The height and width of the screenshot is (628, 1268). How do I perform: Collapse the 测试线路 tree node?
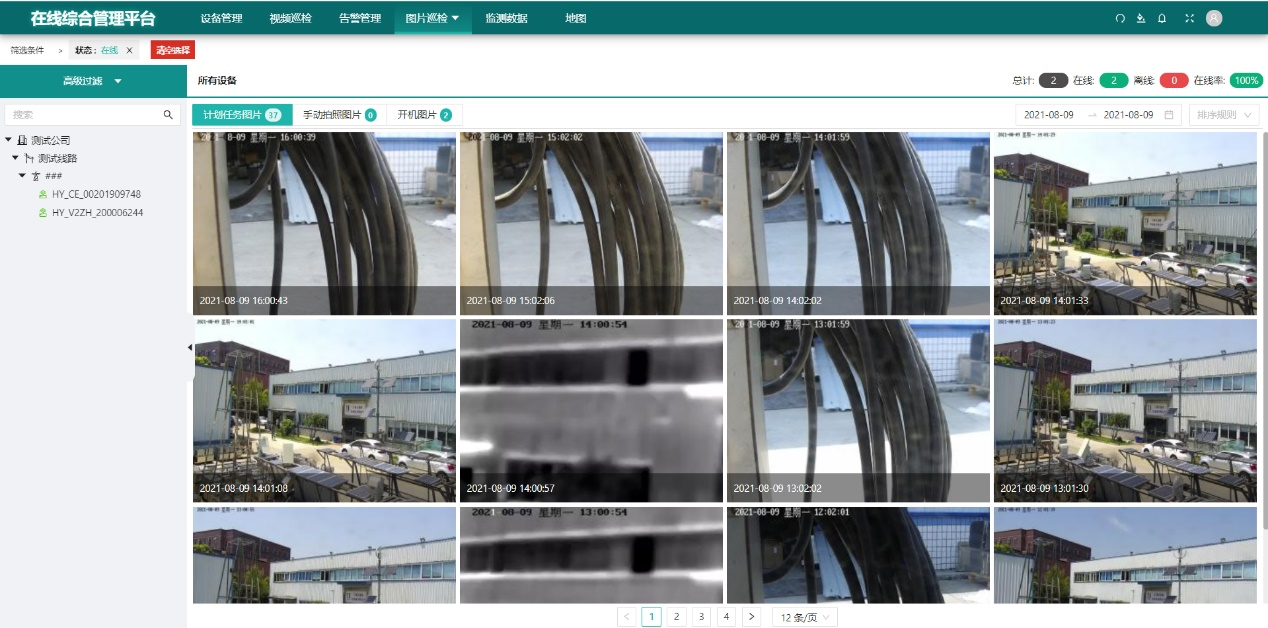16,158
